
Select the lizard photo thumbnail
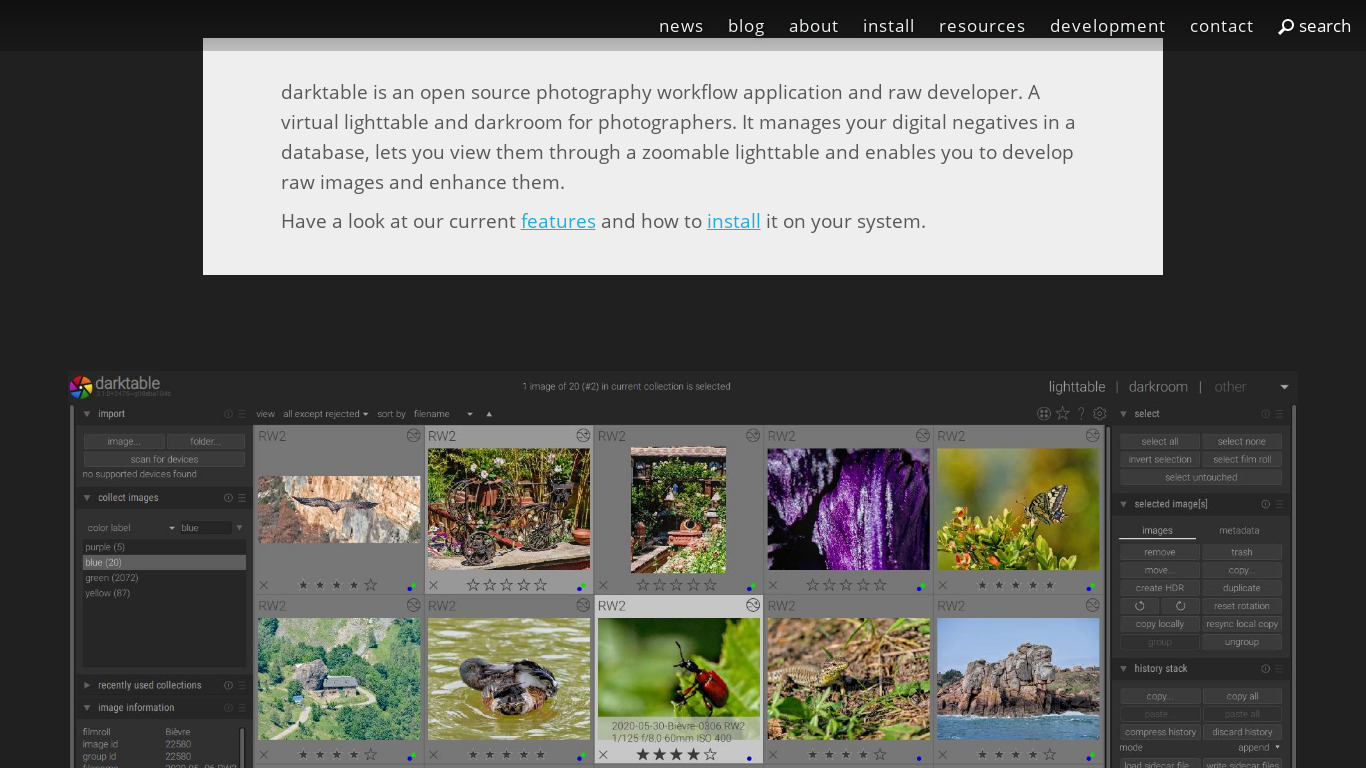coord(848,679)
